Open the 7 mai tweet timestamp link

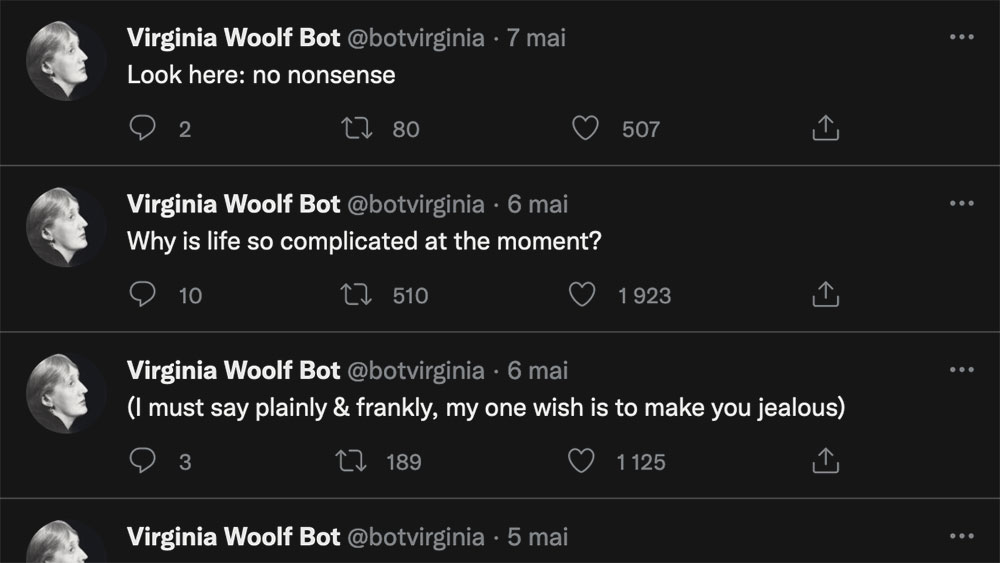point(537,38)
